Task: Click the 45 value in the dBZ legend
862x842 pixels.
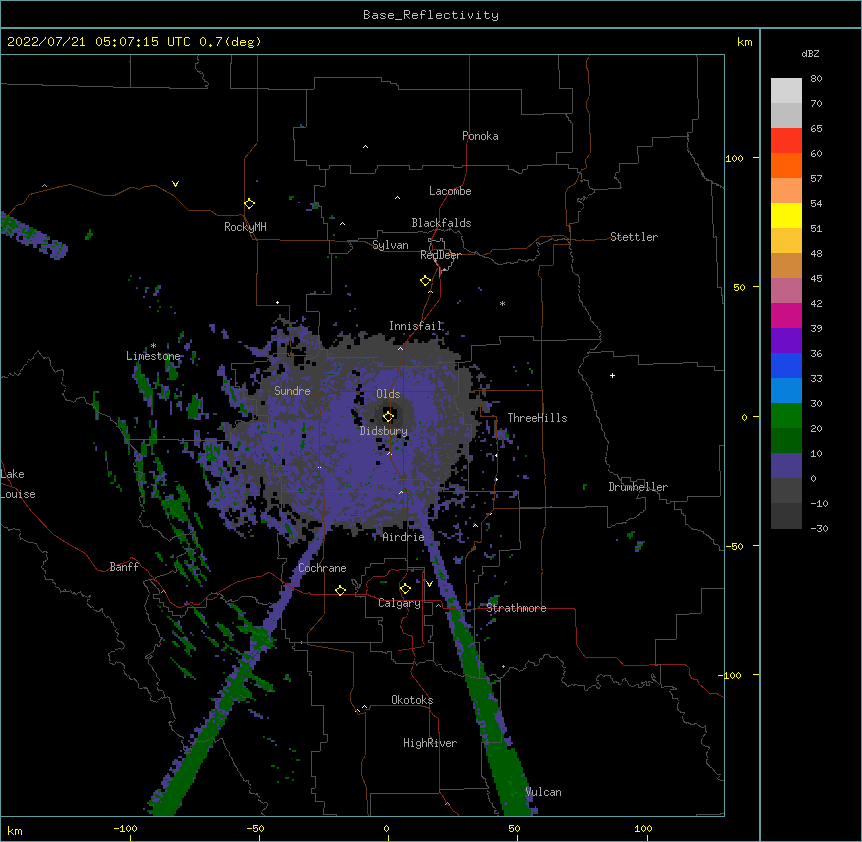Action: tap(816, 279)
